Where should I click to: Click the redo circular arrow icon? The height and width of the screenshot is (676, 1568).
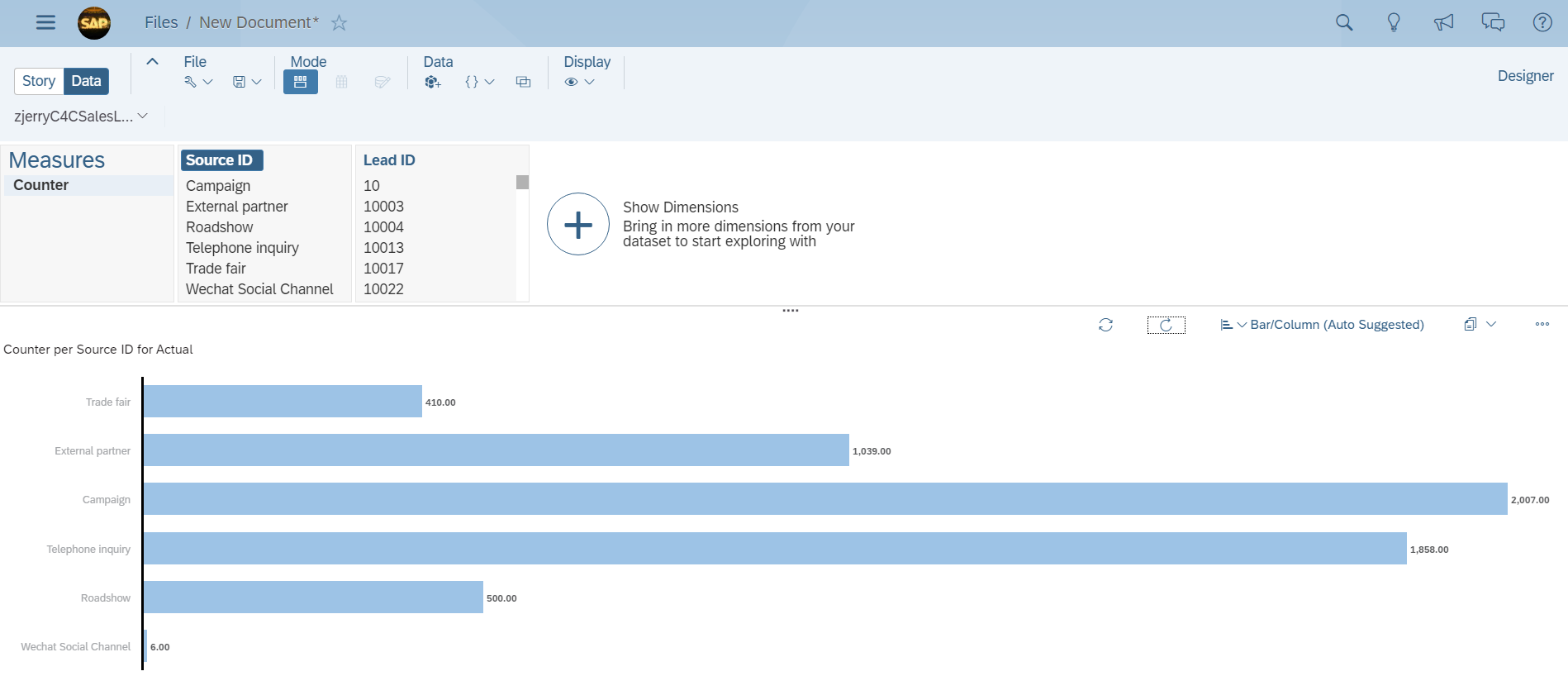(1166, 325)
